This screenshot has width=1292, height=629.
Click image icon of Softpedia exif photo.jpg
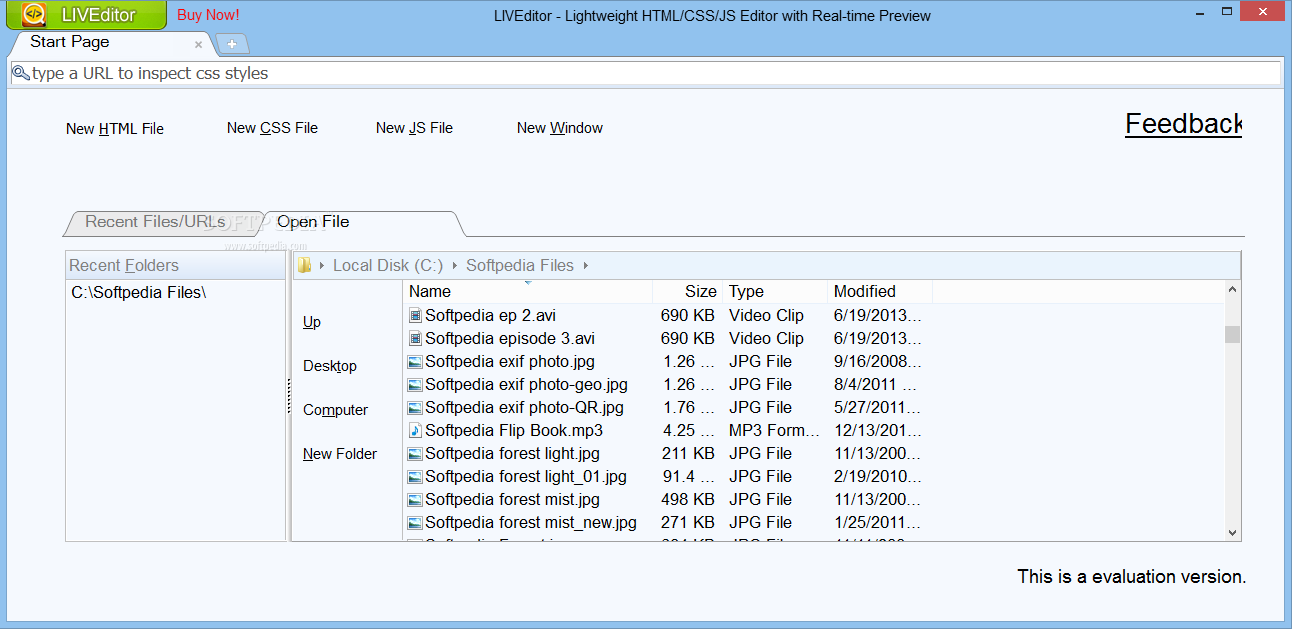point(415,361)
